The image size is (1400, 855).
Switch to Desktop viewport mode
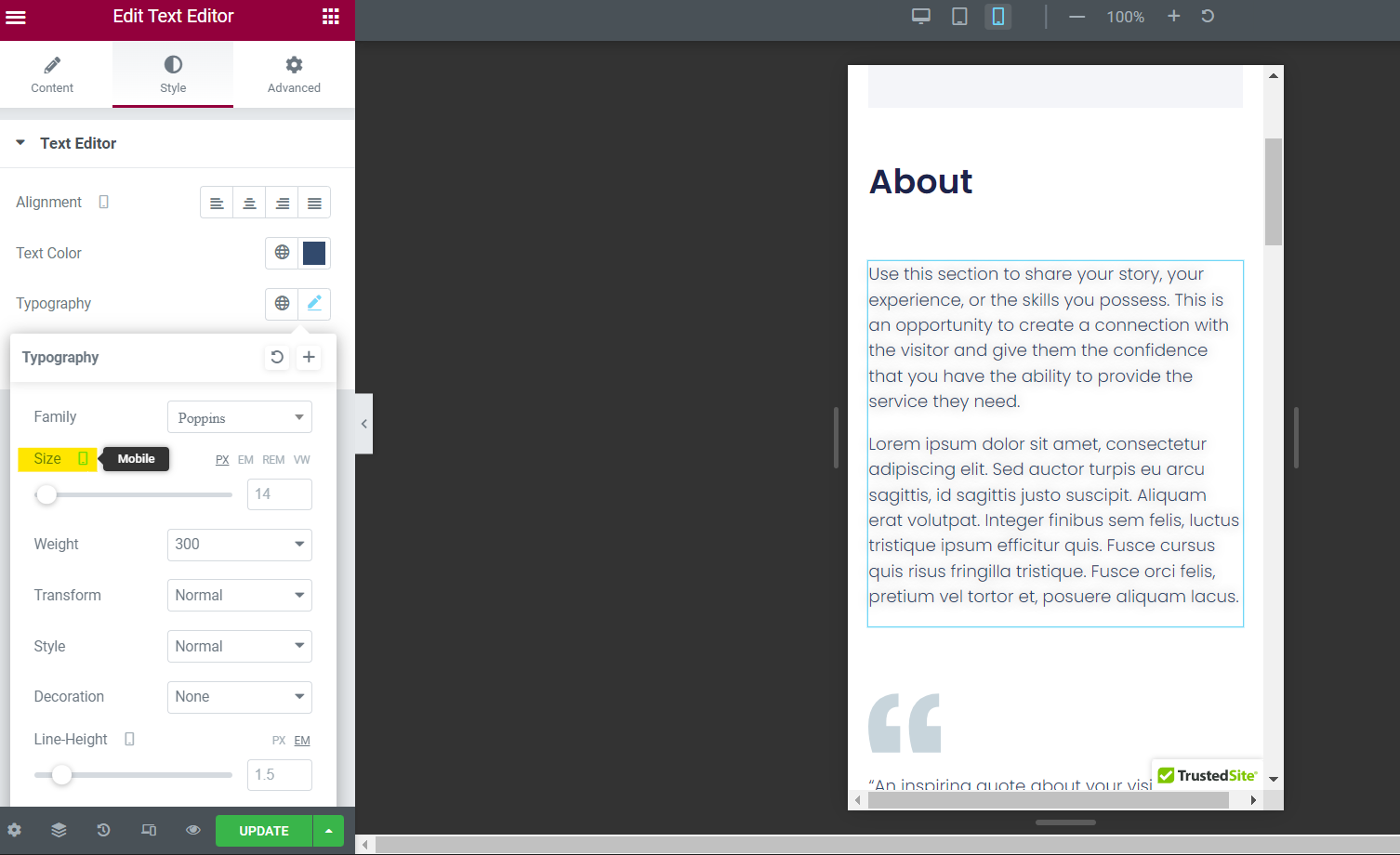[x=920, y=16]
